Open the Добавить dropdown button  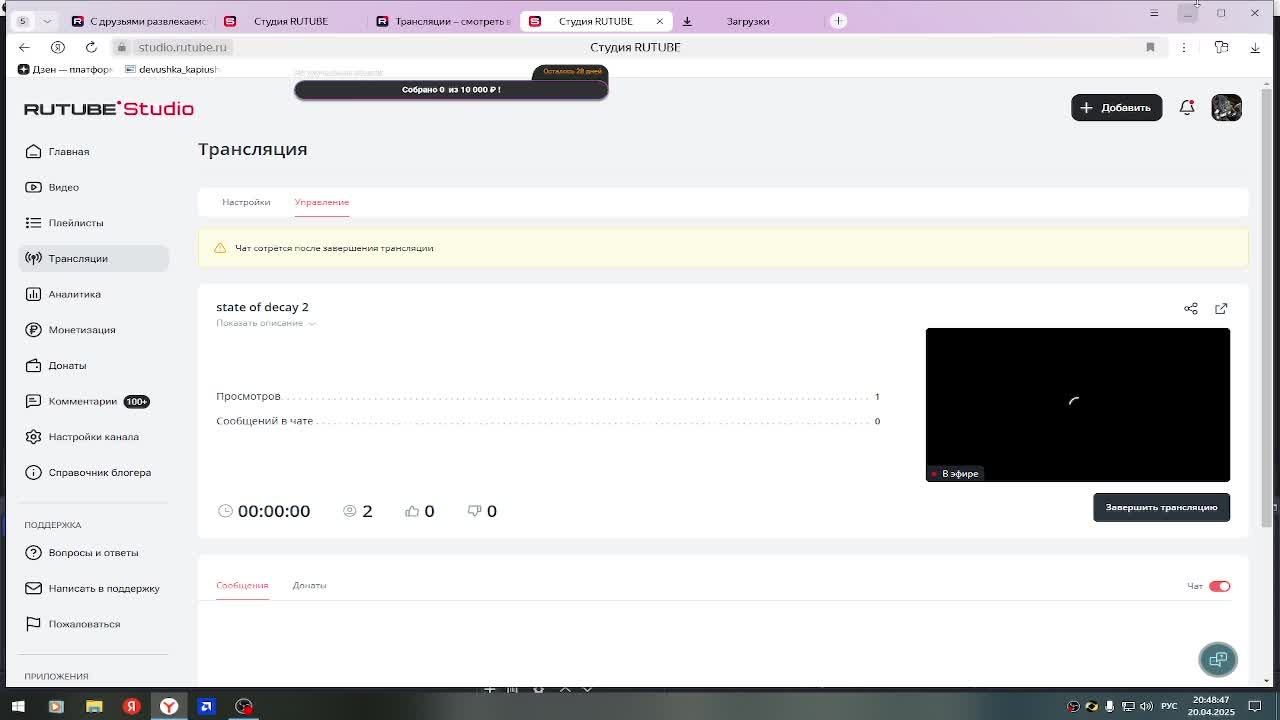tap(1116, 108)
